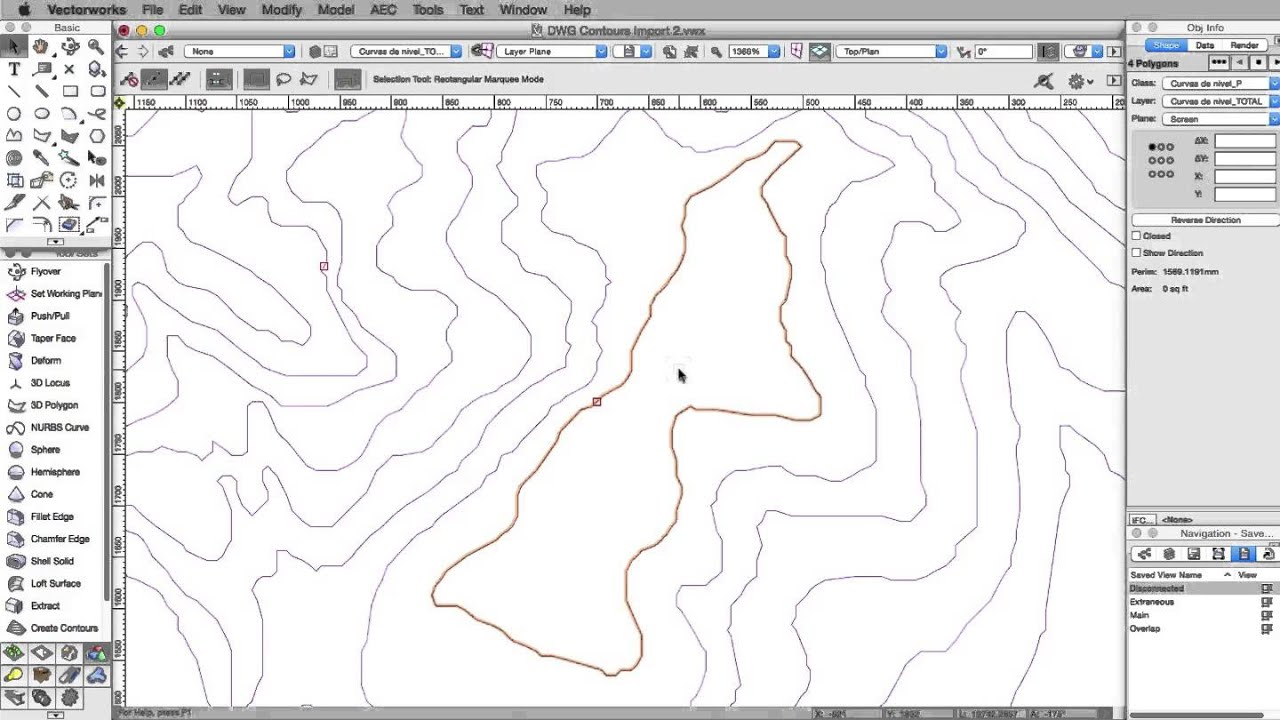
Task: Activate the Main saved view icon
Action: [x=1267, y=615]
